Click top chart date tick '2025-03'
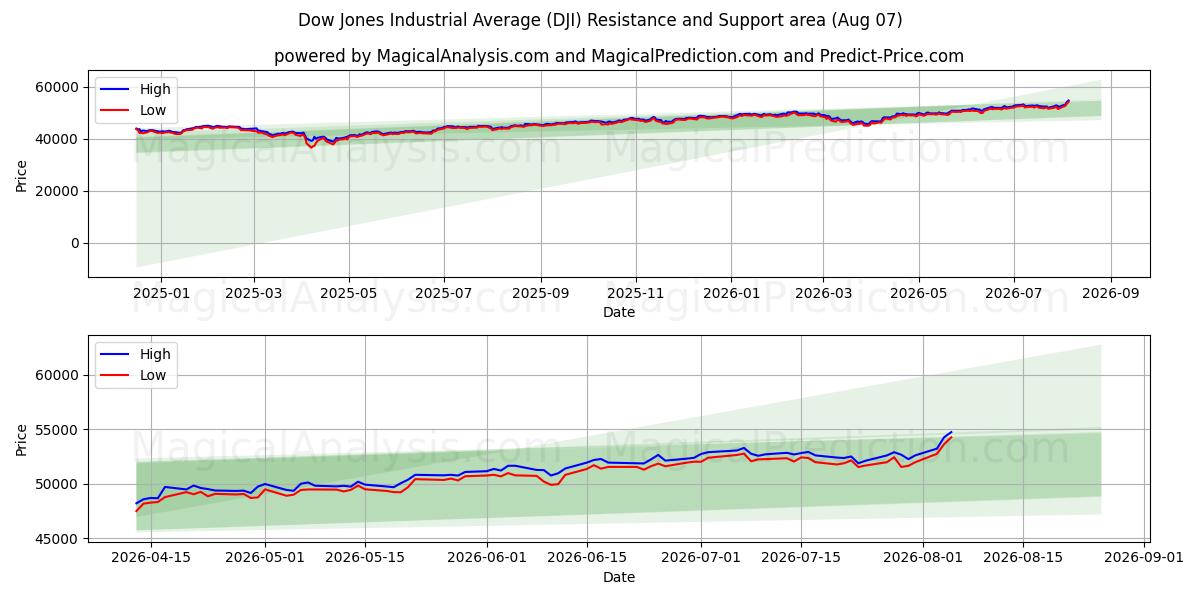Screen dimensions: 1200x600 [254, 294]
